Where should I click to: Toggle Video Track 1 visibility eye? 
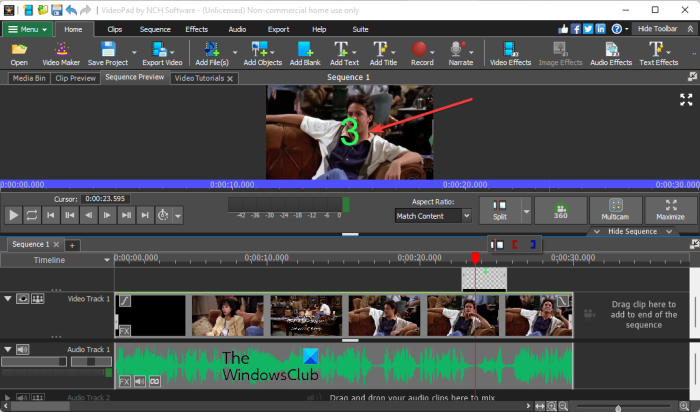[22, 299]
